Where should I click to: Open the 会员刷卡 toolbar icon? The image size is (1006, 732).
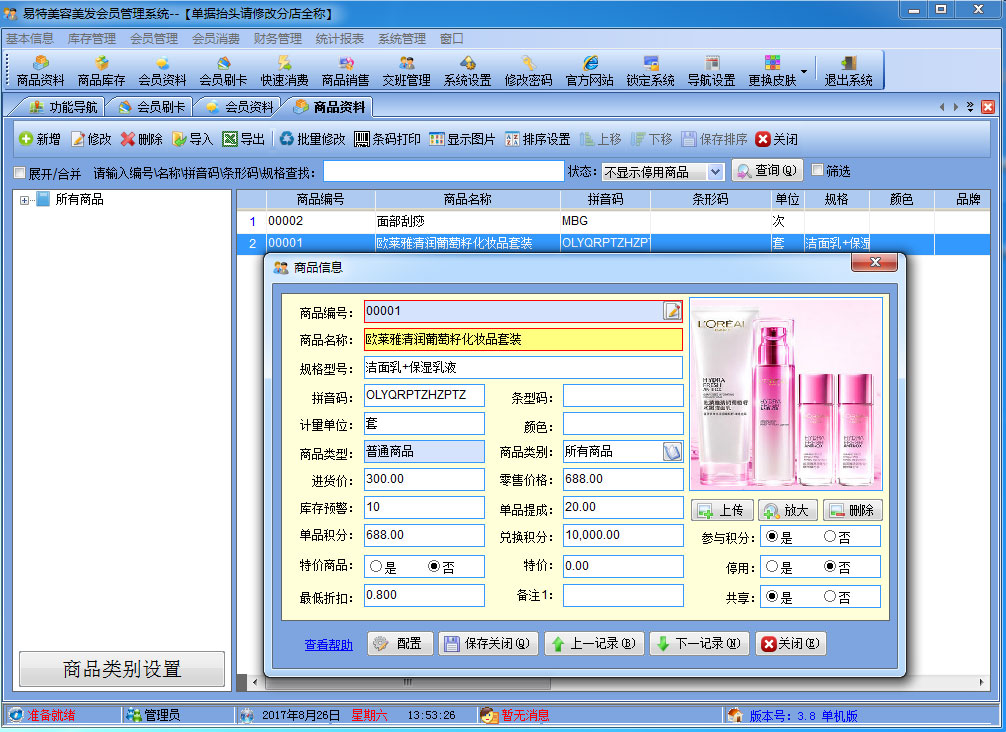[x=223, y=71]
